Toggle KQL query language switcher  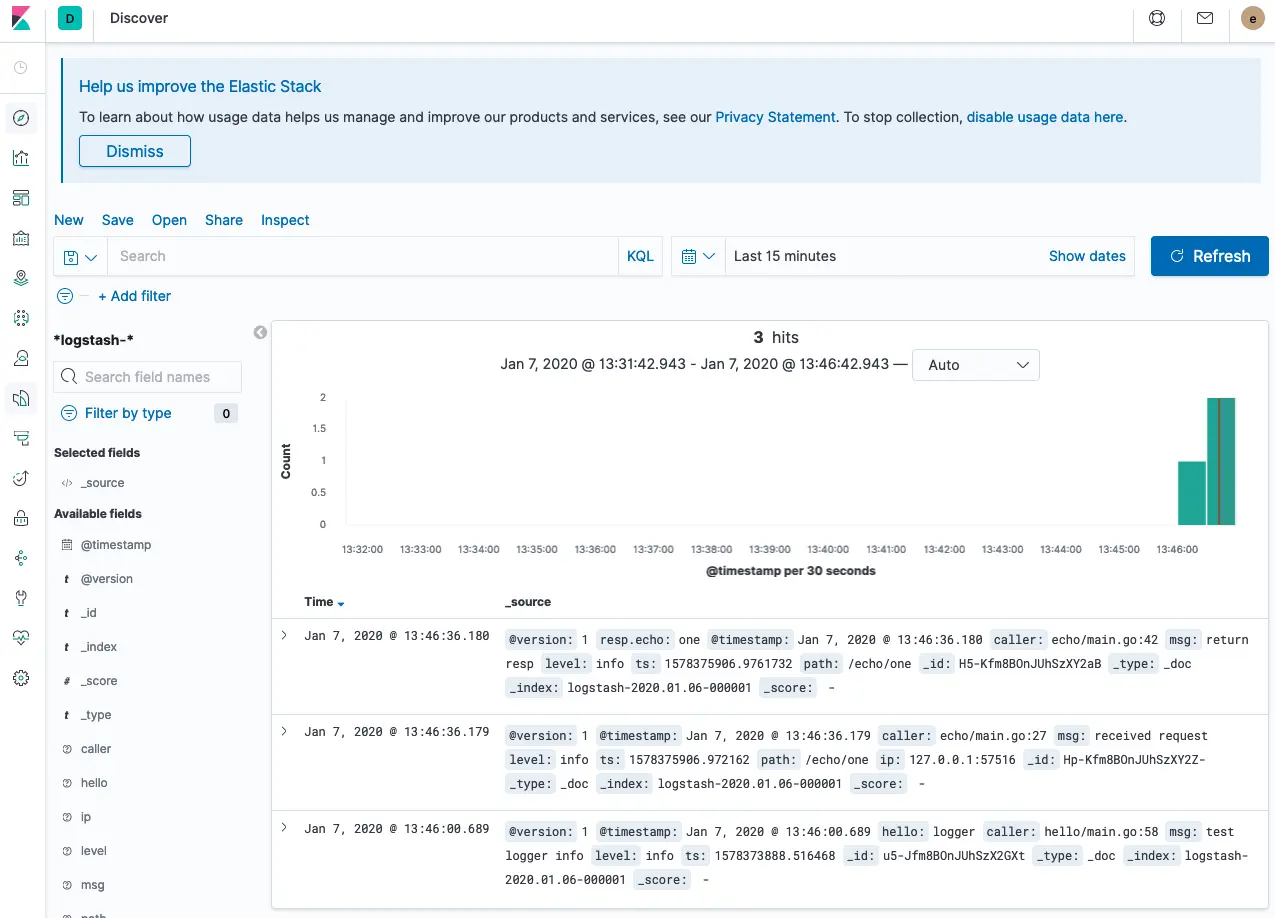(640, 256)
